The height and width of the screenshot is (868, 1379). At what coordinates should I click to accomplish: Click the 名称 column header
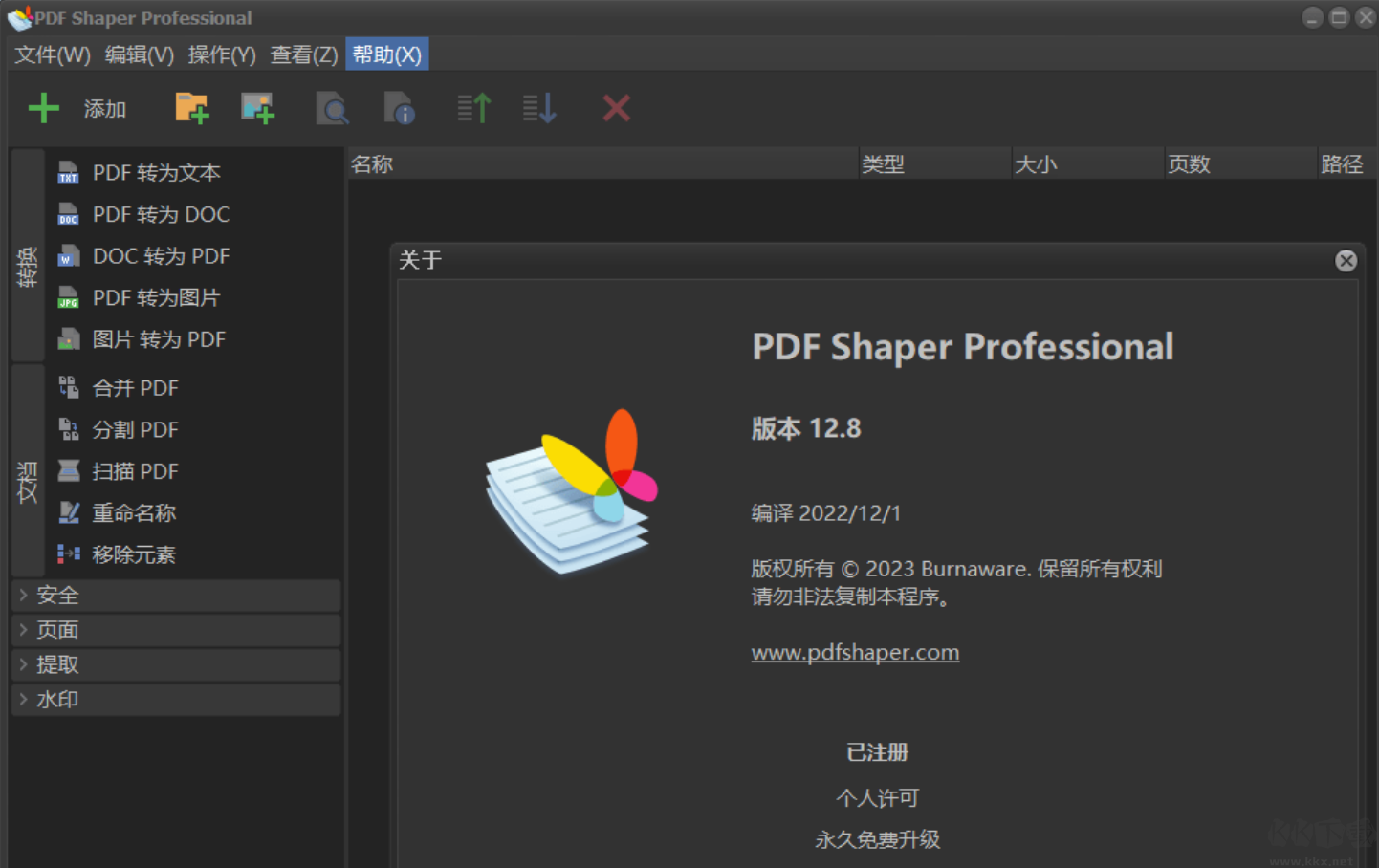click(373, 163)
